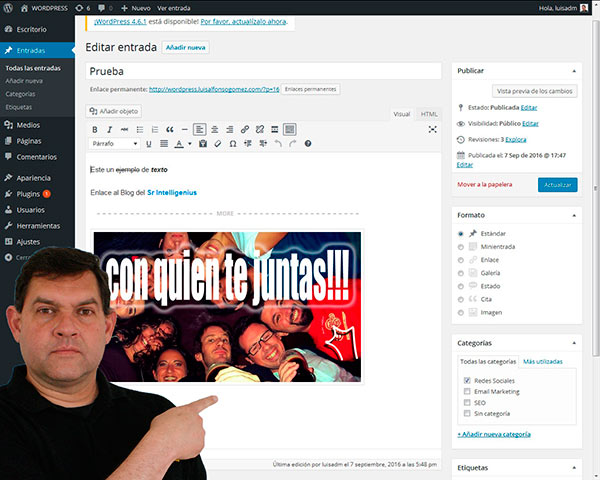
Task: Check the Email Marketing category
Action: tap(467, 391)
